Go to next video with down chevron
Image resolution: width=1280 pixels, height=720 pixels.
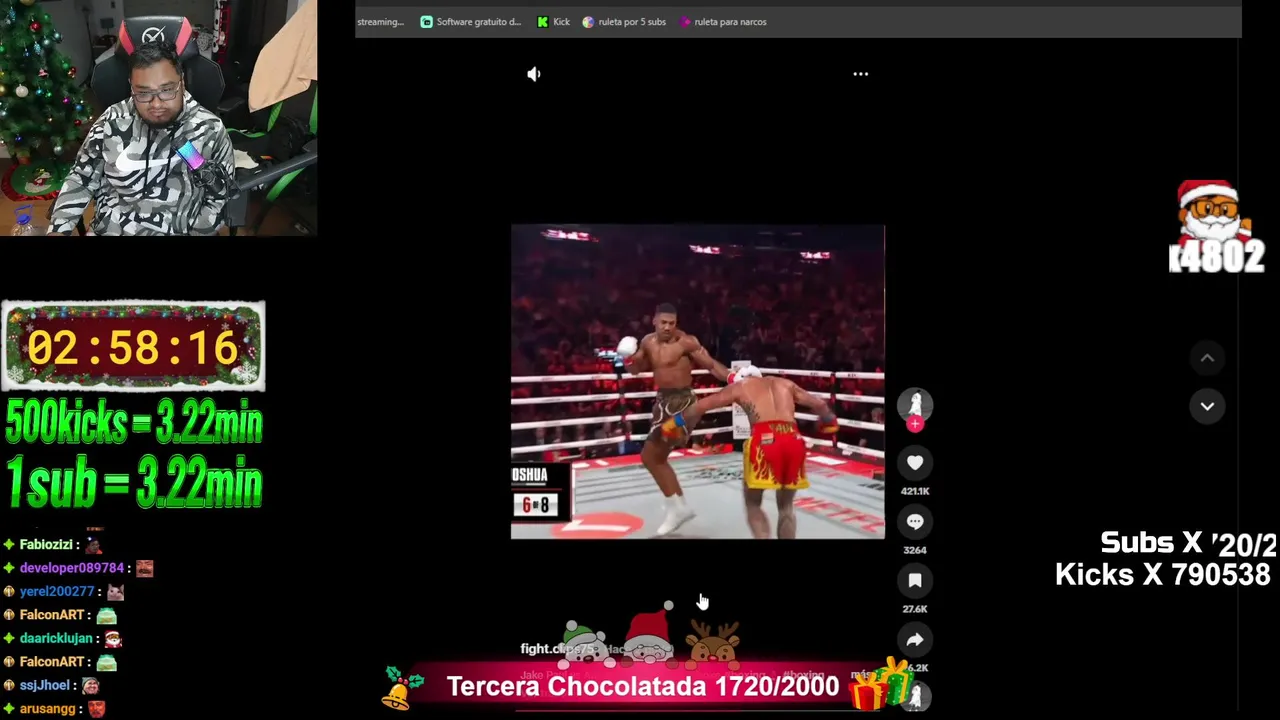pyautogui.click(x=1207, y=406)
